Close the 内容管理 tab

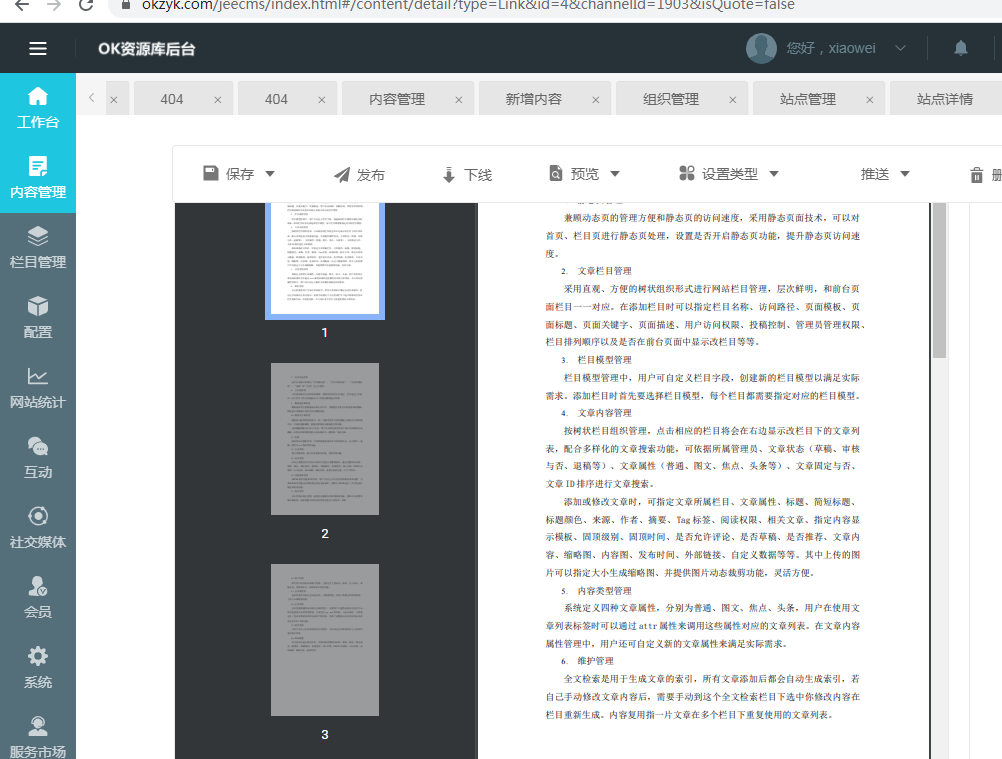[459, 100]
